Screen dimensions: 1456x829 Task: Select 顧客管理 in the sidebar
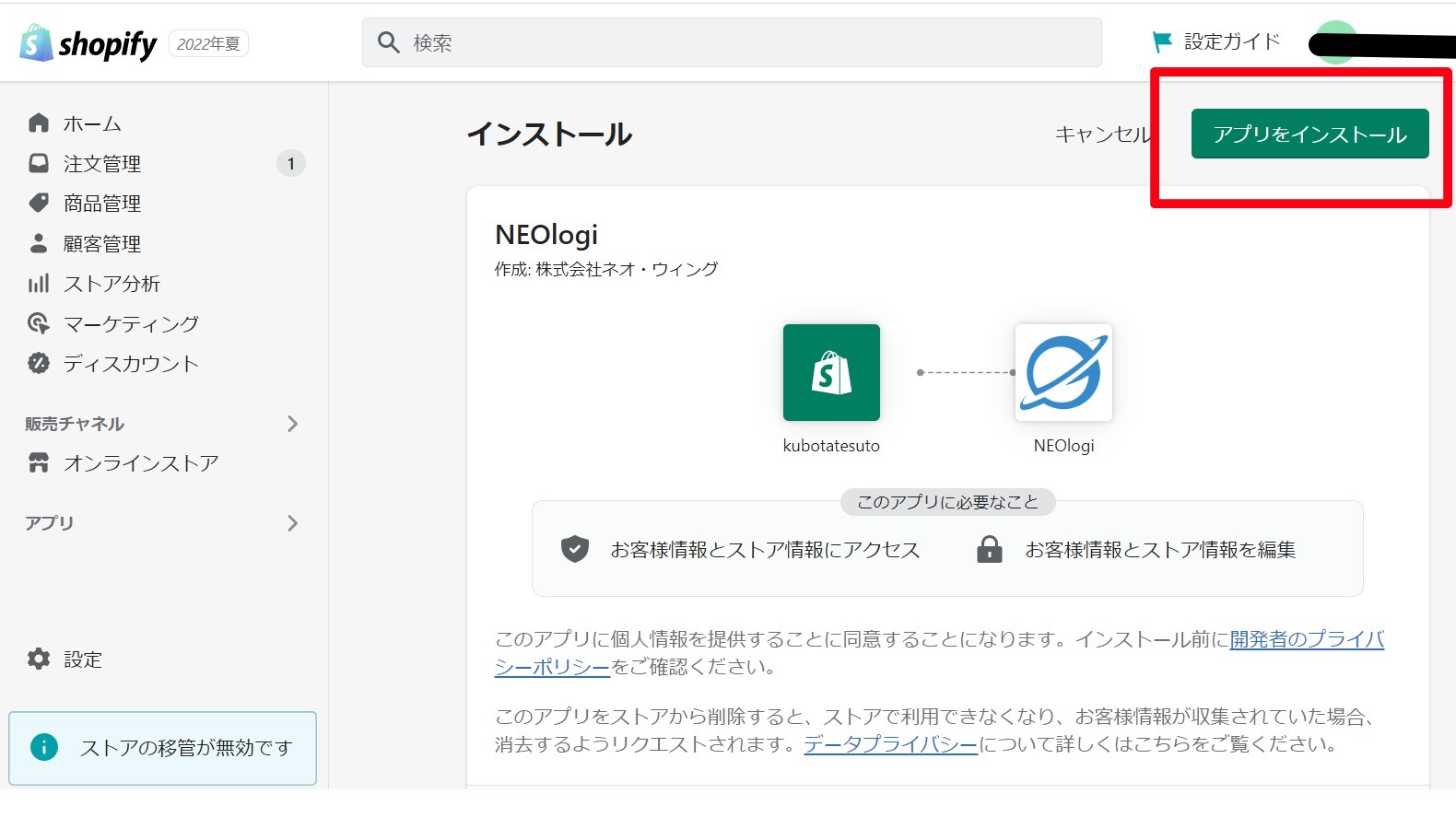tap(102, 243)
